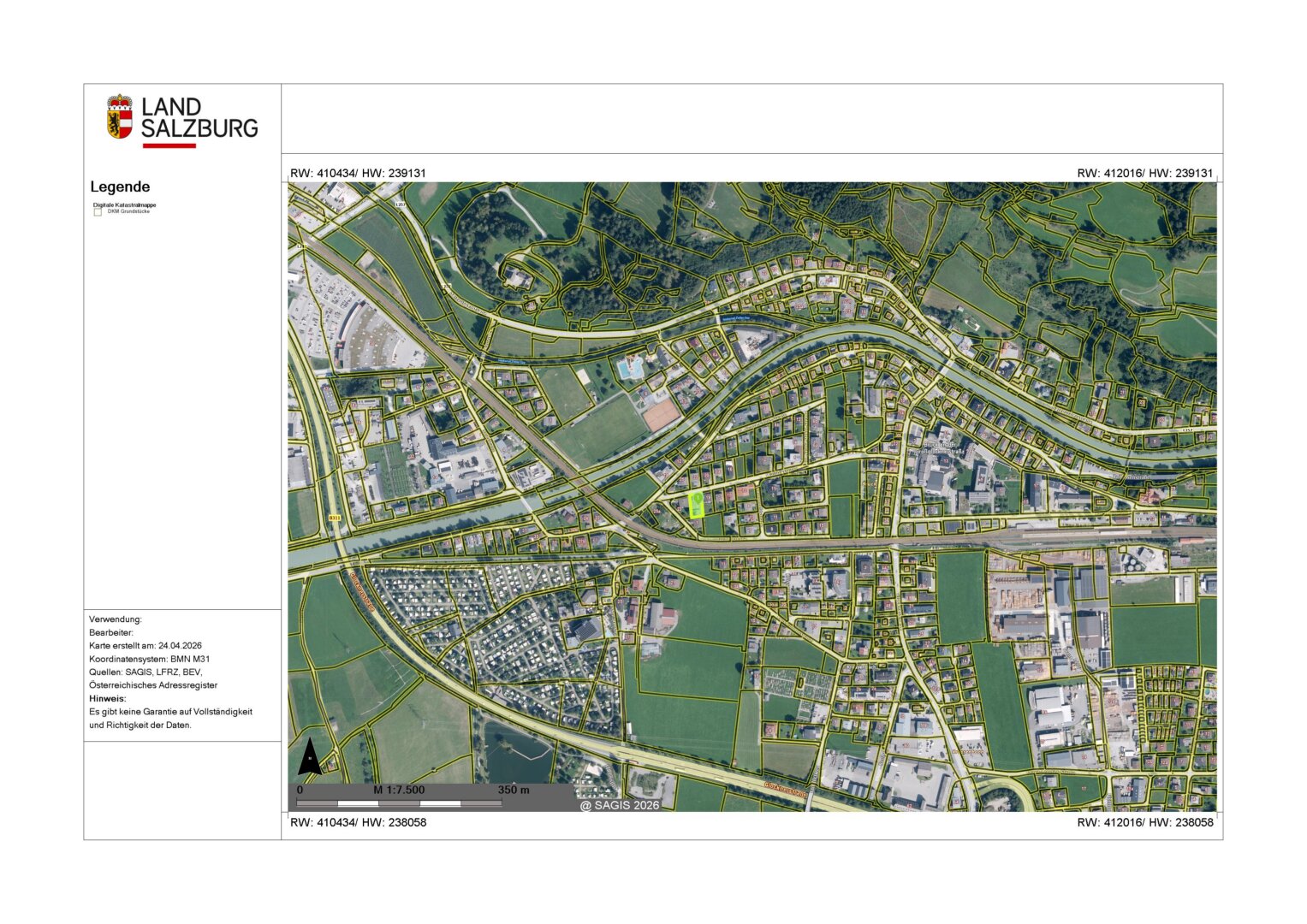This screenshot has height=924, width=1307.
Task: Click the striped scale bar graphic
Action: pos(400,803)
